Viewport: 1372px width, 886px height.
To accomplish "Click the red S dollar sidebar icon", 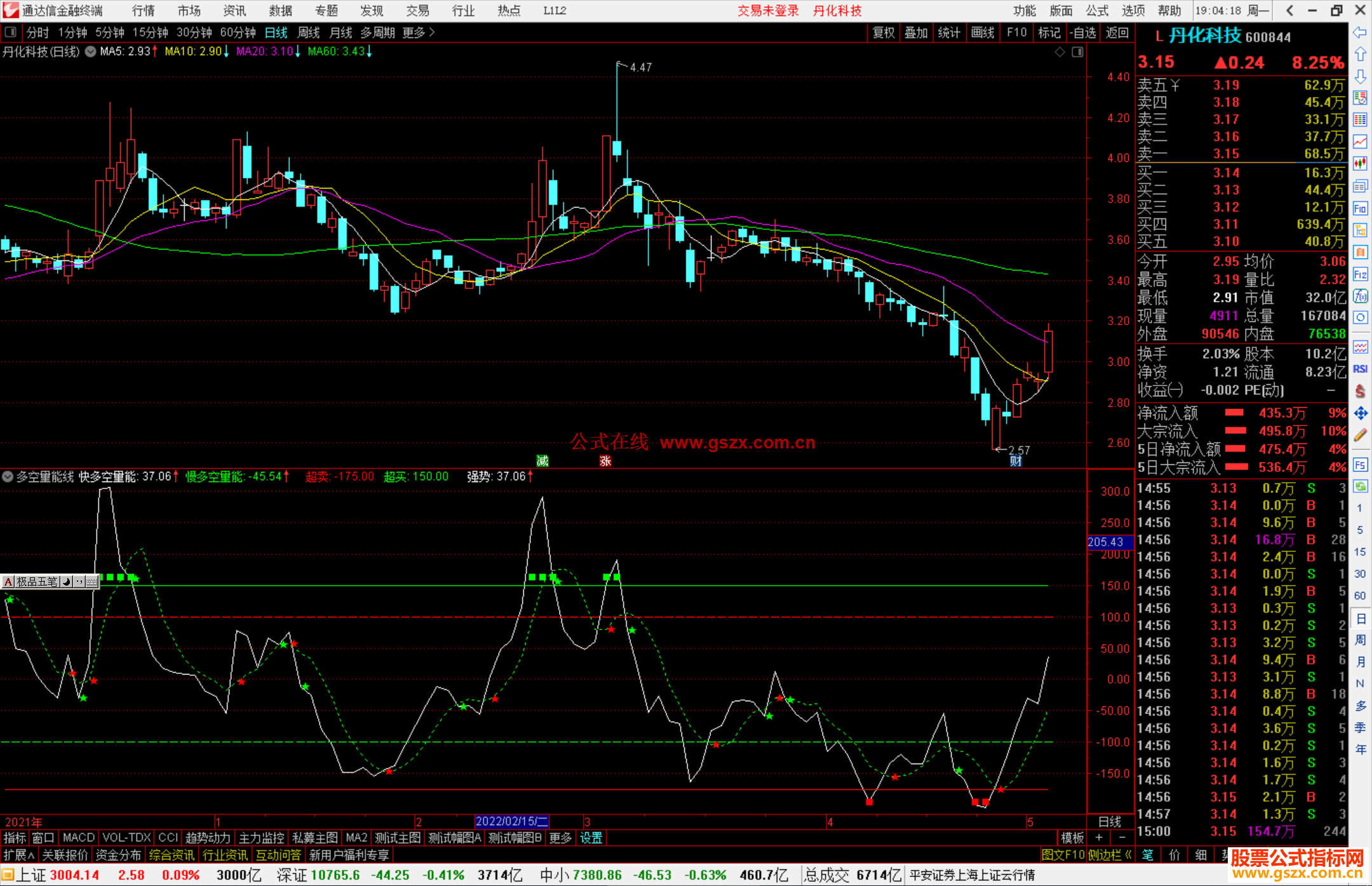I will pos(1360,391).
